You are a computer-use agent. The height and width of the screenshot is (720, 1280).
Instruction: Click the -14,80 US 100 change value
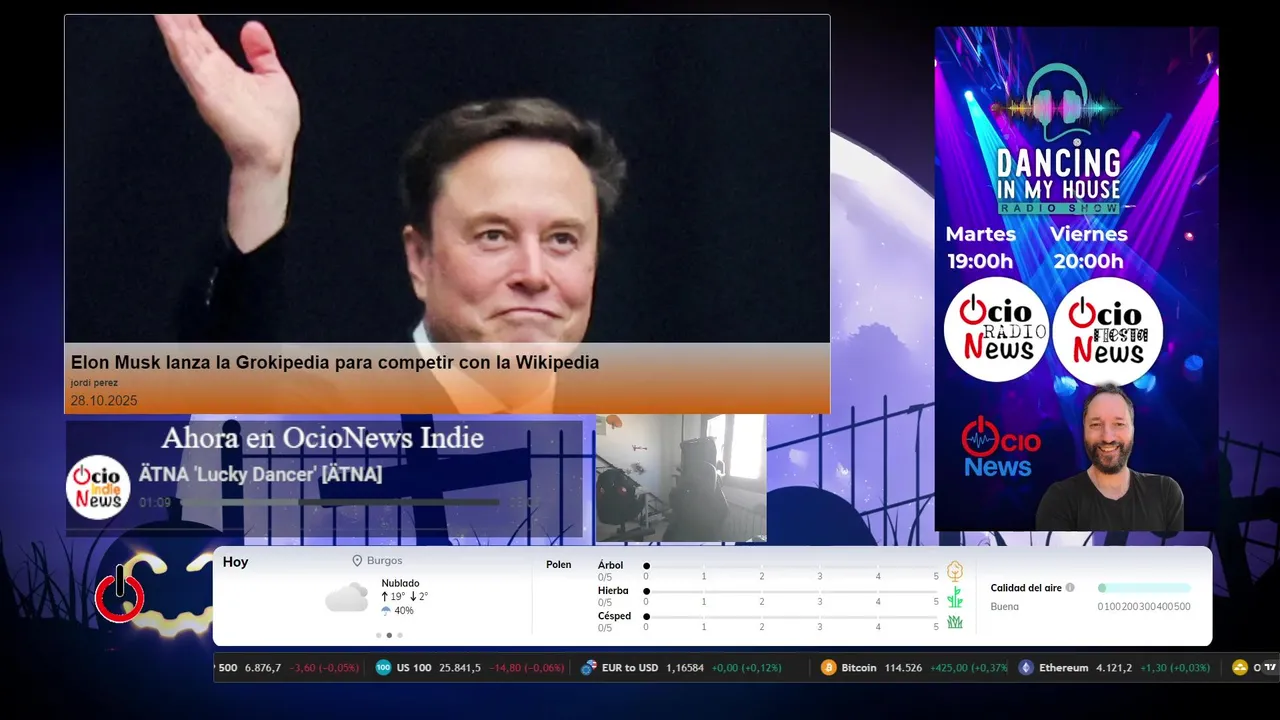tap(506, 668)
